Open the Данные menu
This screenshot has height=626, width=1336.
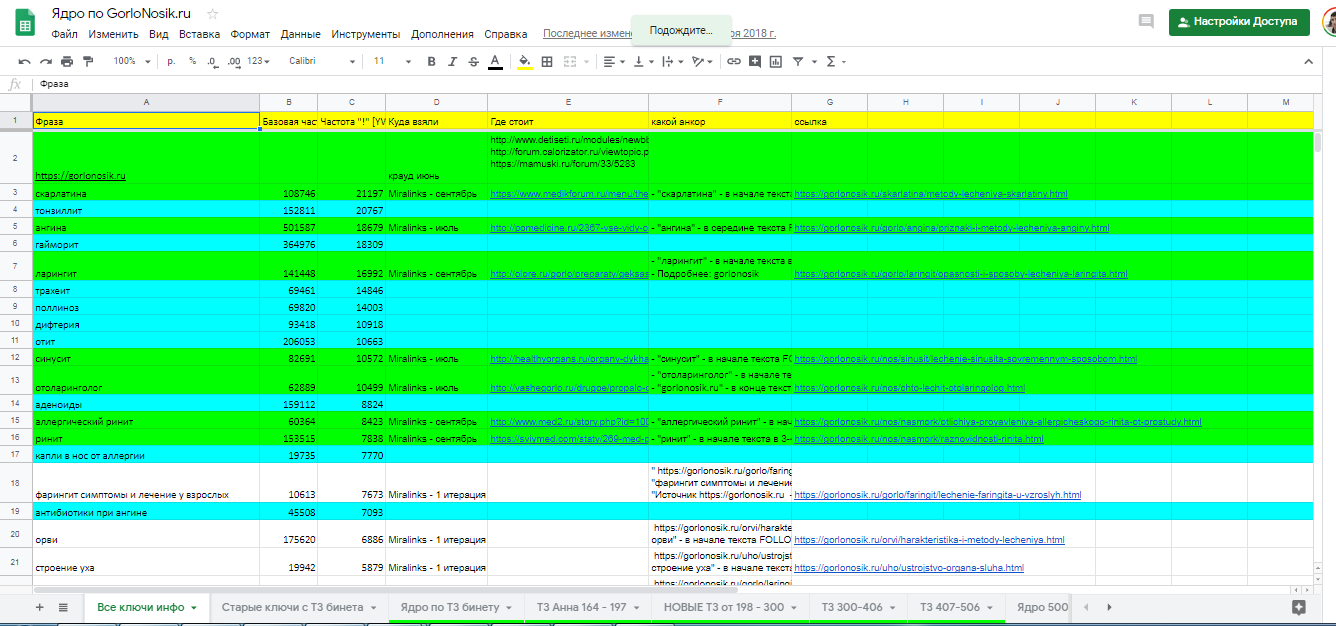(x=300, y=34)
